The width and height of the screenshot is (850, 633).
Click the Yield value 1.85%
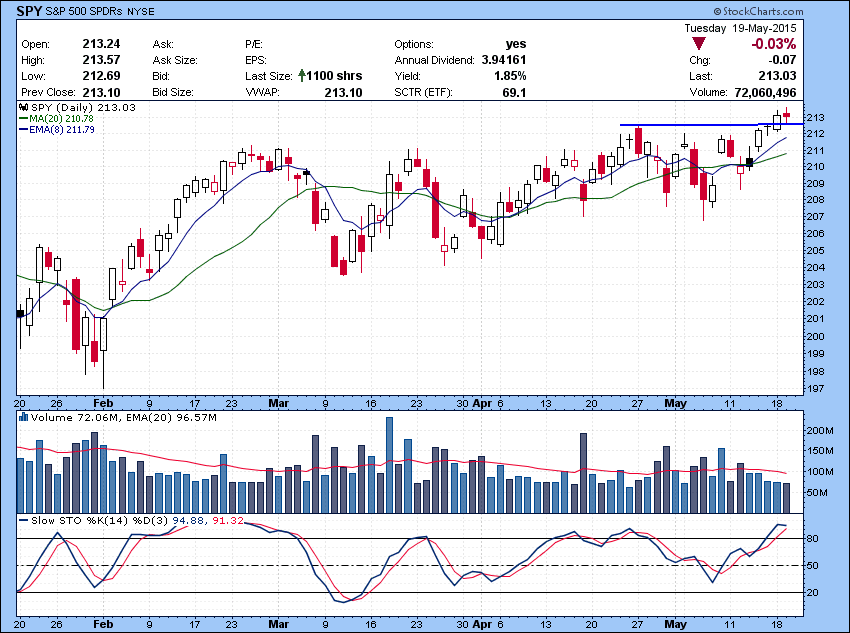point(510,75)
